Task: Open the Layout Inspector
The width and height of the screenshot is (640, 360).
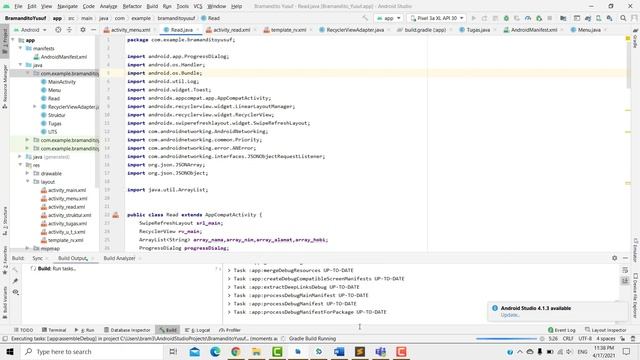Action: [x=605, y=330]
